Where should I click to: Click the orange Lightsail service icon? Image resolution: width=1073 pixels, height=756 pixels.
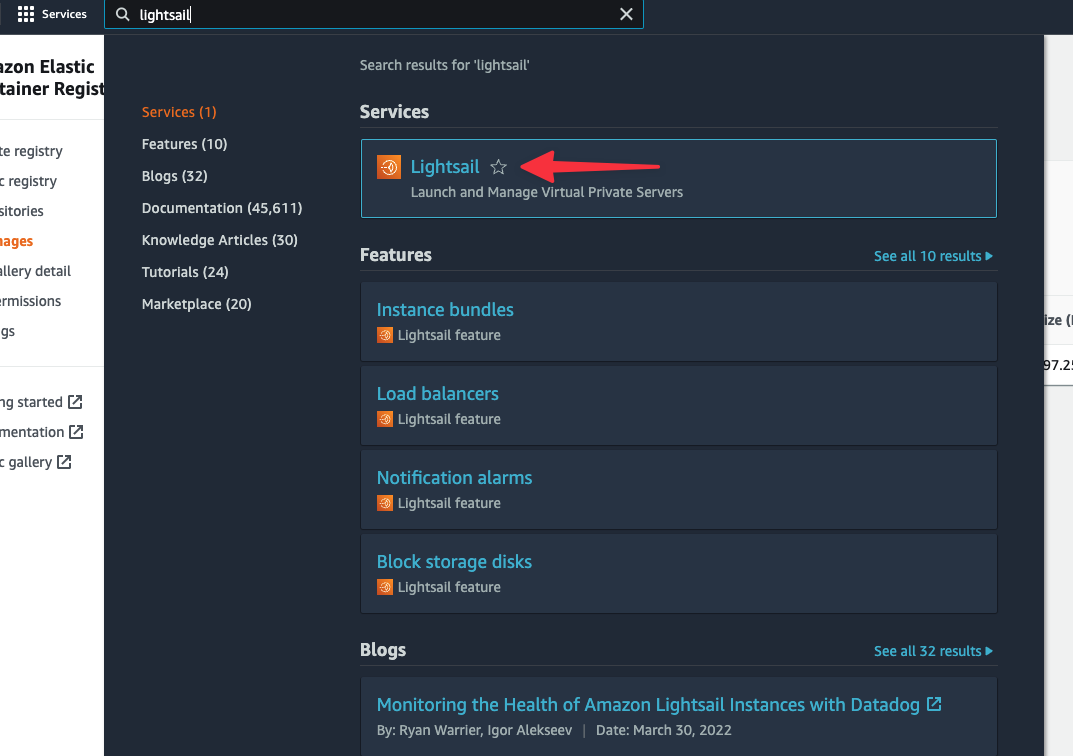pyautogui.click(x=389, y=167)
